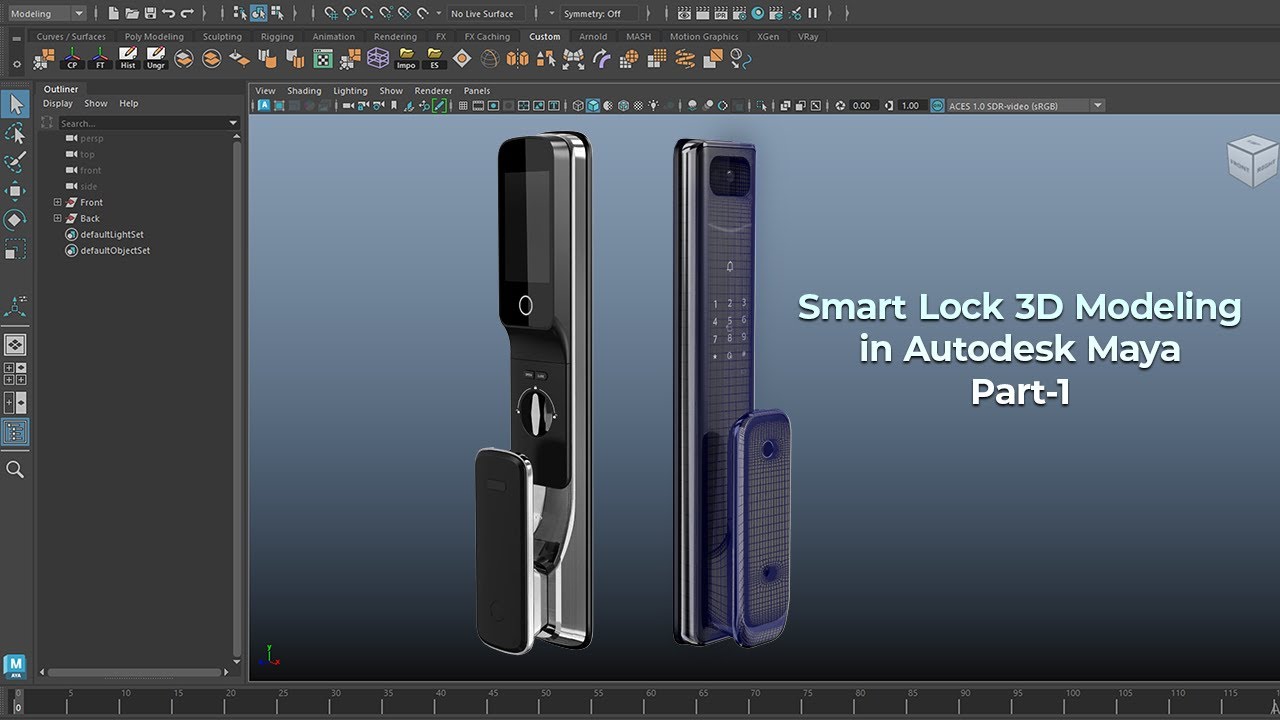Expand the Back group in Outliner
The height and width of the screenshot is (720, 1280).
tap(58, 218)
